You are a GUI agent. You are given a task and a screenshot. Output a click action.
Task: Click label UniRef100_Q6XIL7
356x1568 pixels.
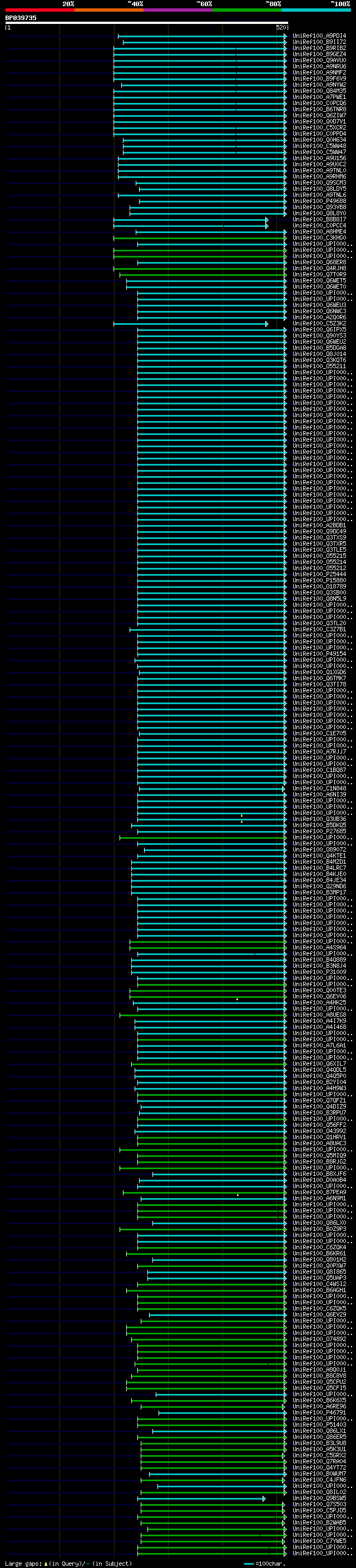[x=319, y=1064]
